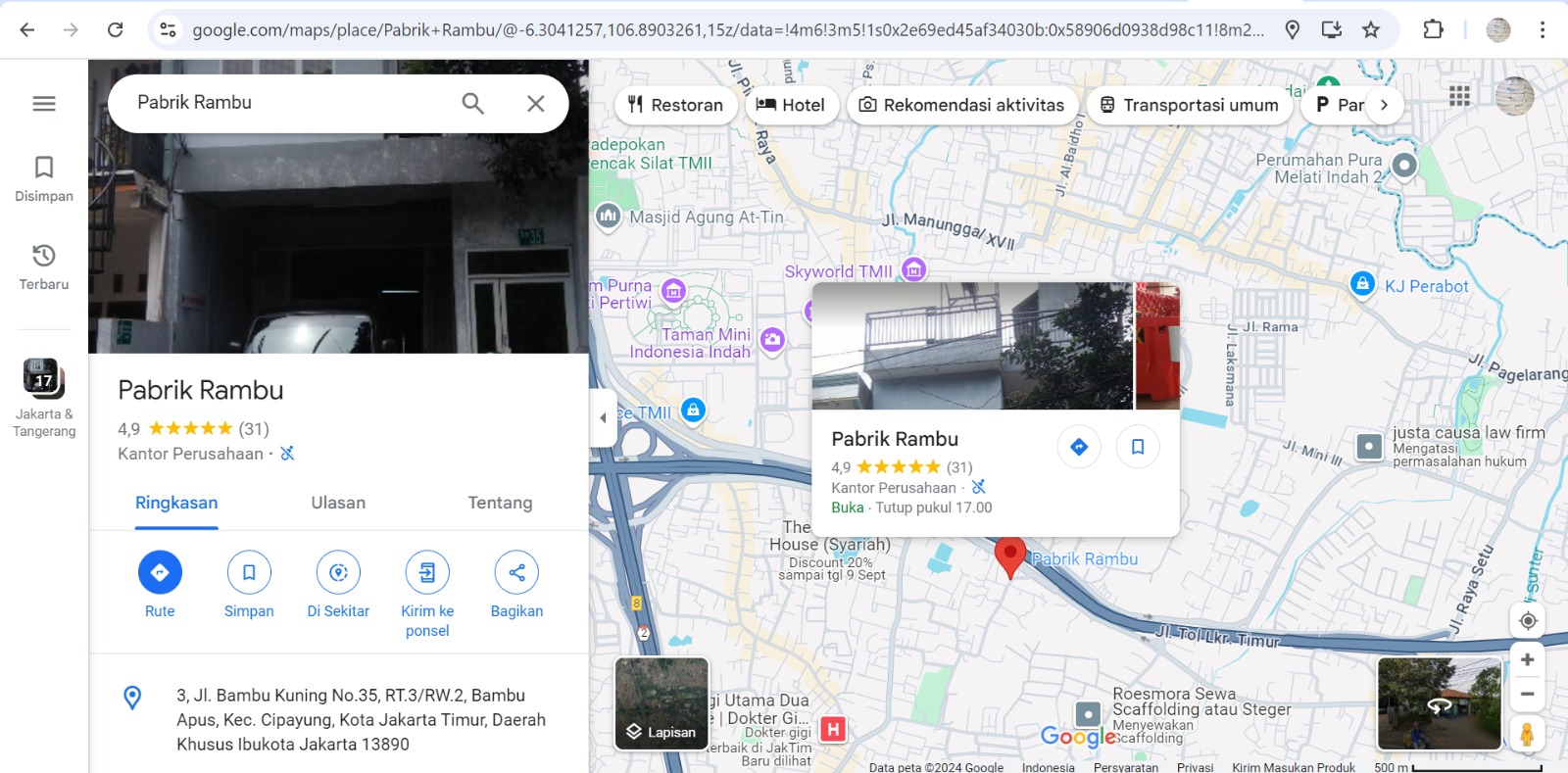1568x773 pixels.
Task: Click the Indonesia footer link
Action: [1049, 767]
